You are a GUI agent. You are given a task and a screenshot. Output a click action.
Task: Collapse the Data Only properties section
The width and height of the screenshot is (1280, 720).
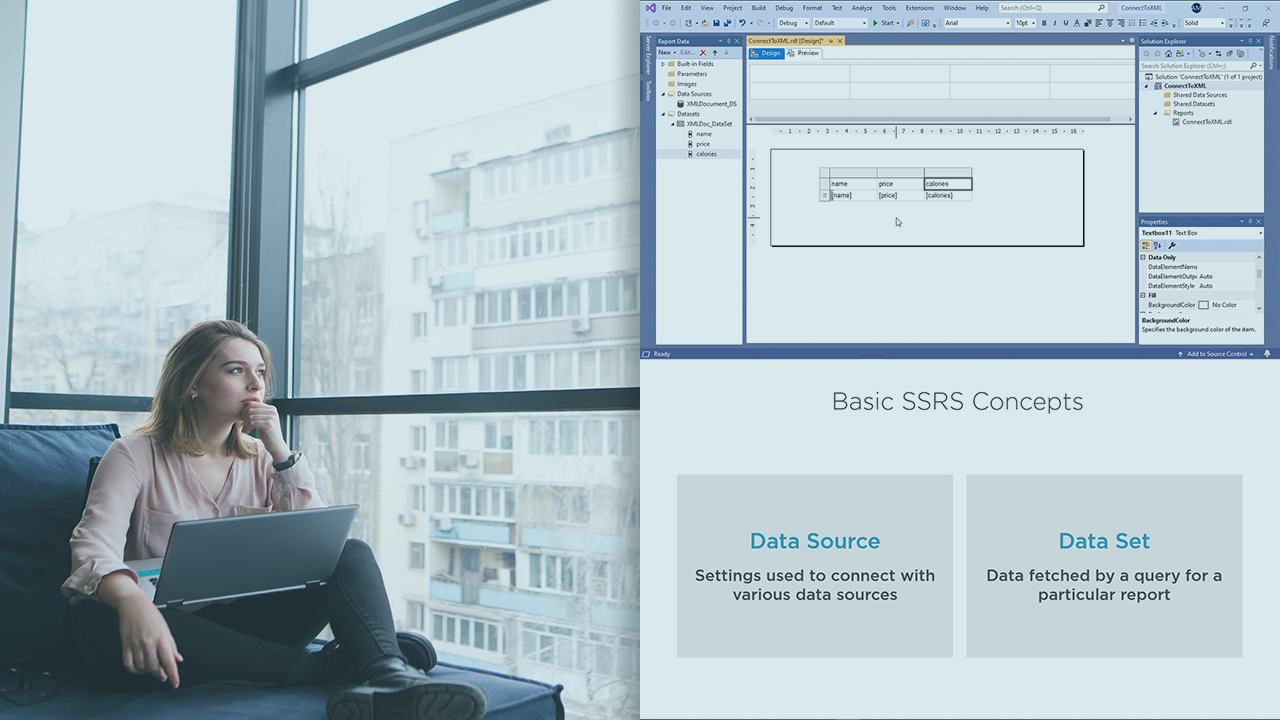click(1143, 258)
